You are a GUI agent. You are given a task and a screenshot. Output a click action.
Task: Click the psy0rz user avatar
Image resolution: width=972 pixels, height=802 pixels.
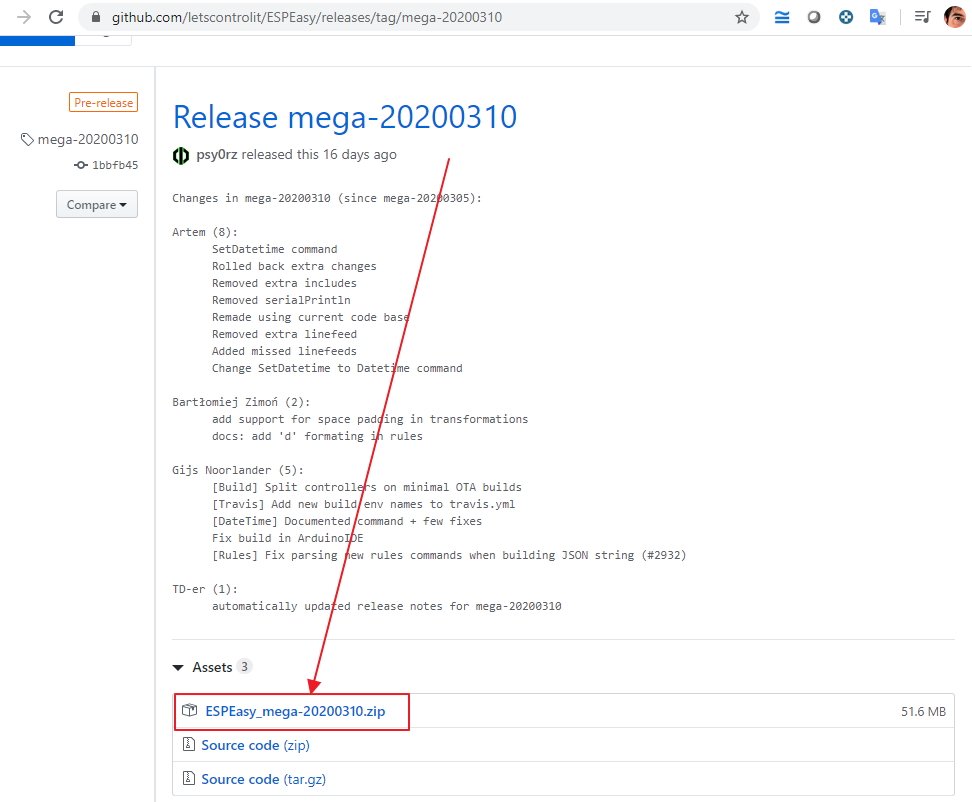point(181,155)
